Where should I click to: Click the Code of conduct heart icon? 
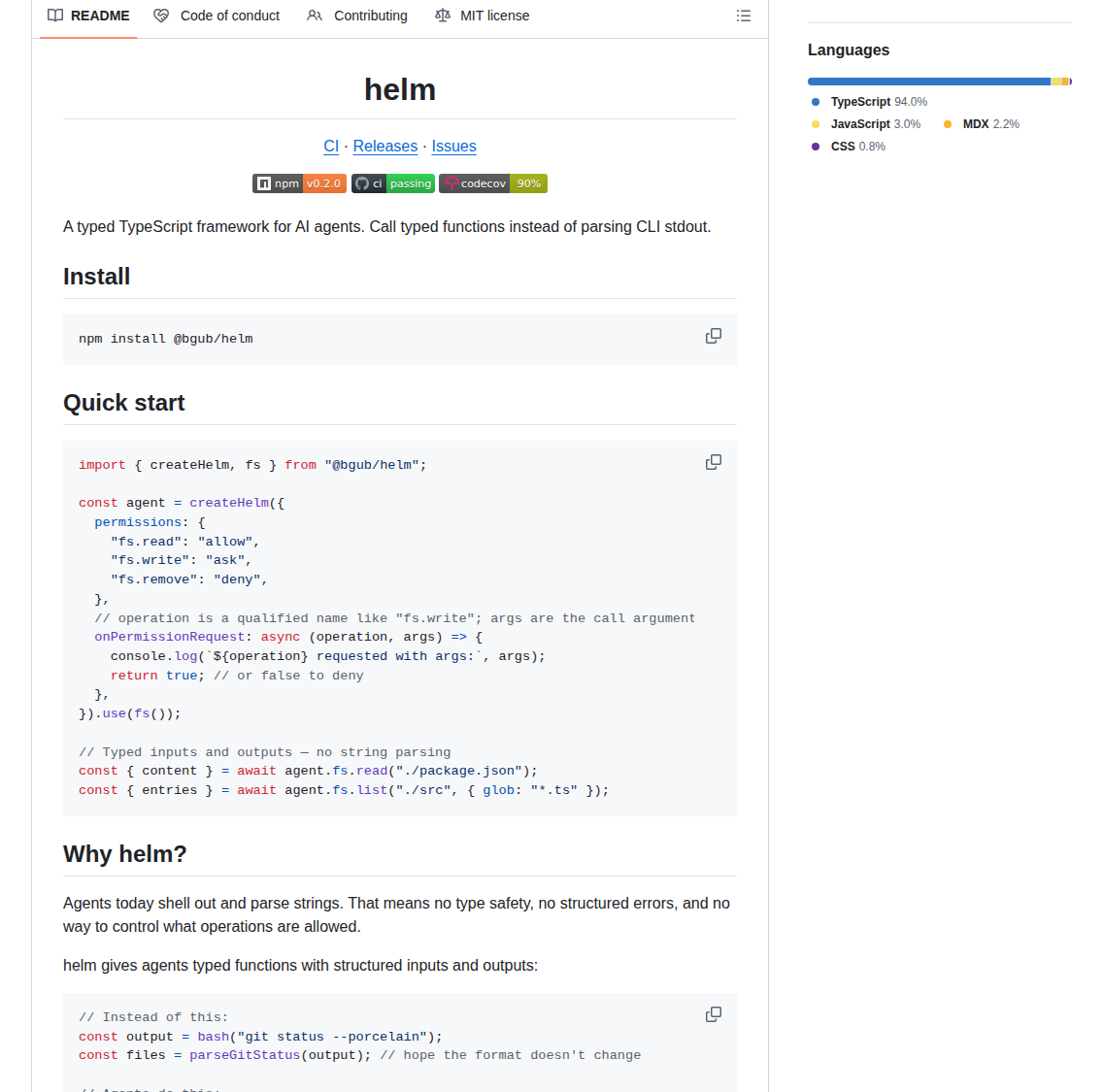pyautogui.click(x=161, y=16)
